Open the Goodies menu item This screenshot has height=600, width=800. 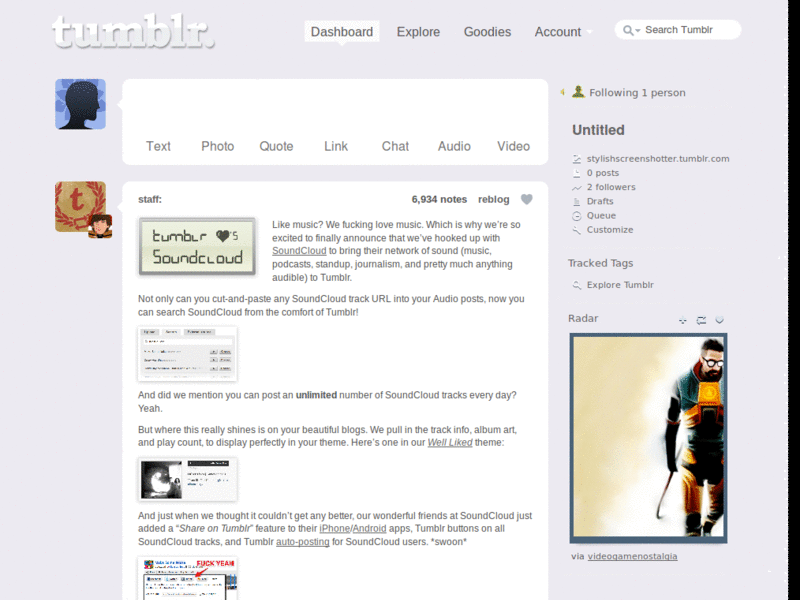click(x=487, y=32)
